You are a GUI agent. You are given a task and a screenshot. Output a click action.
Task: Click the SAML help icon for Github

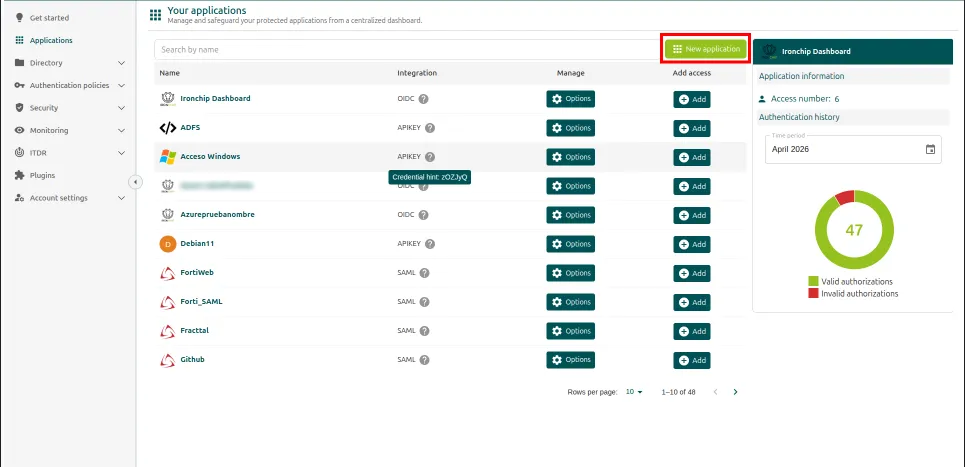(x=425, y=360)
